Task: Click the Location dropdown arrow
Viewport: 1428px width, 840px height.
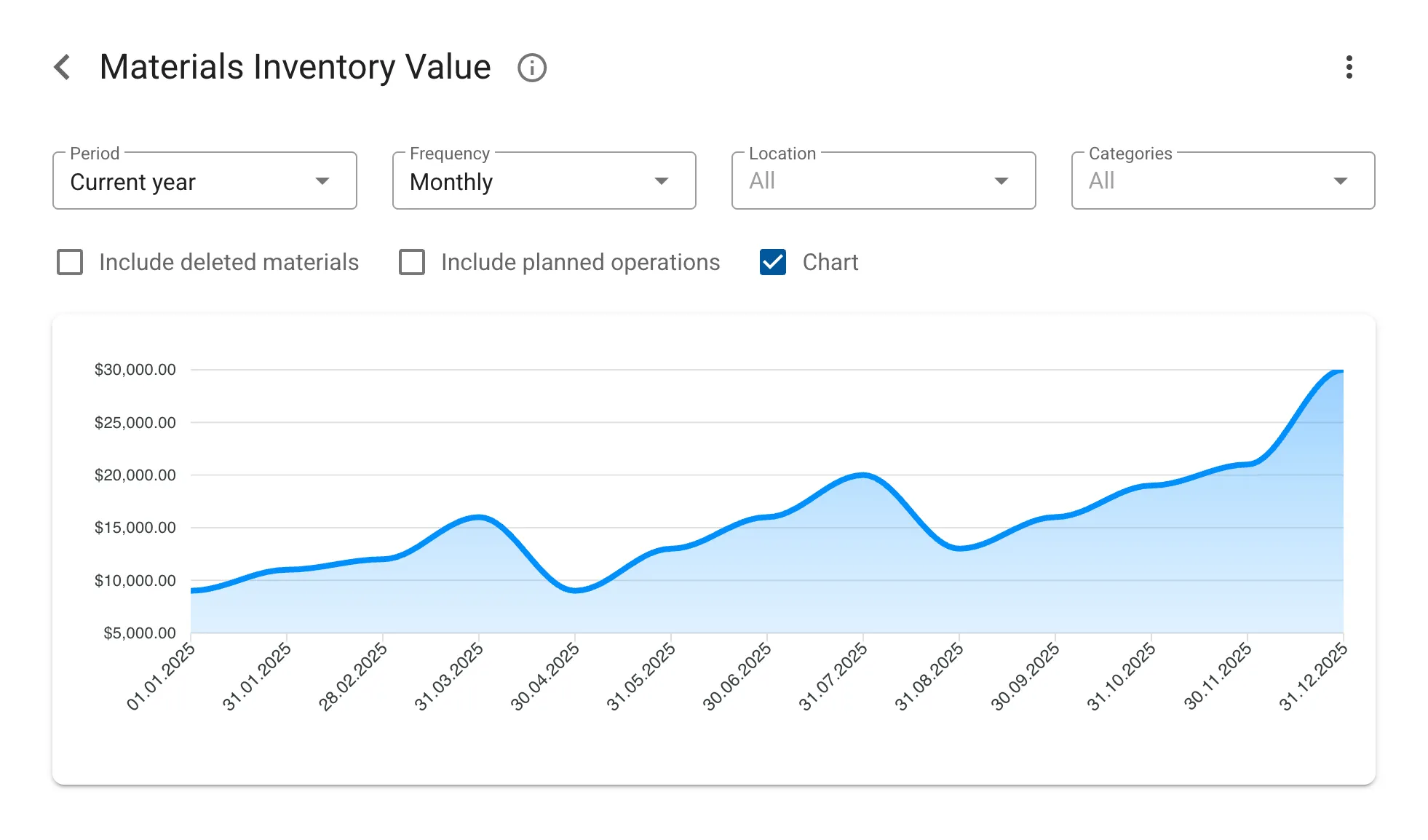Action: (1001, 181)
